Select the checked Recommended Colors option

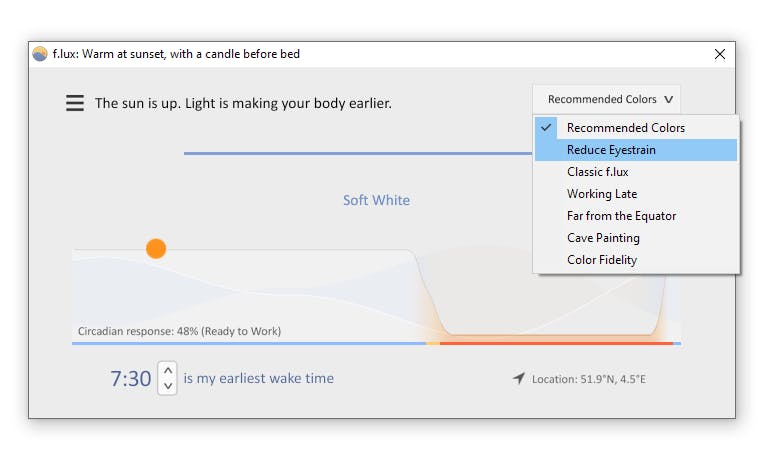point(625,128)
